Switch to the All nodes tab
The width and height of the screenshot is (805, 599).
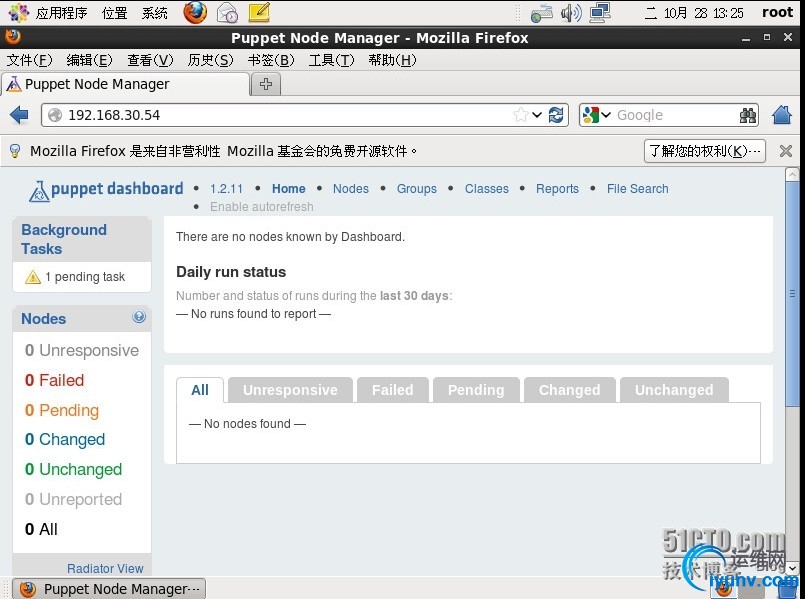pos(200,390)
